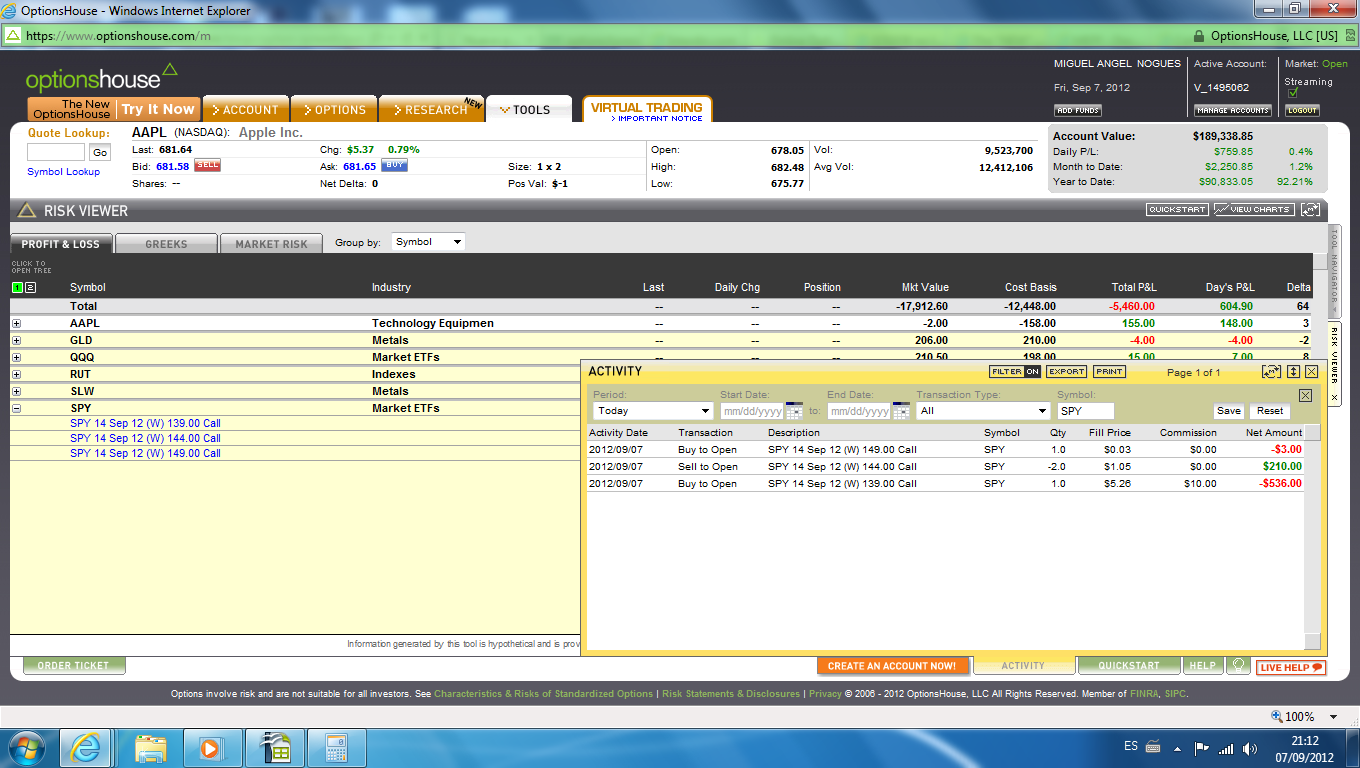Expand the GLD row
The width and height of the screenshot is (1360, 768).
pyautogui.click(x=16, y=341)
